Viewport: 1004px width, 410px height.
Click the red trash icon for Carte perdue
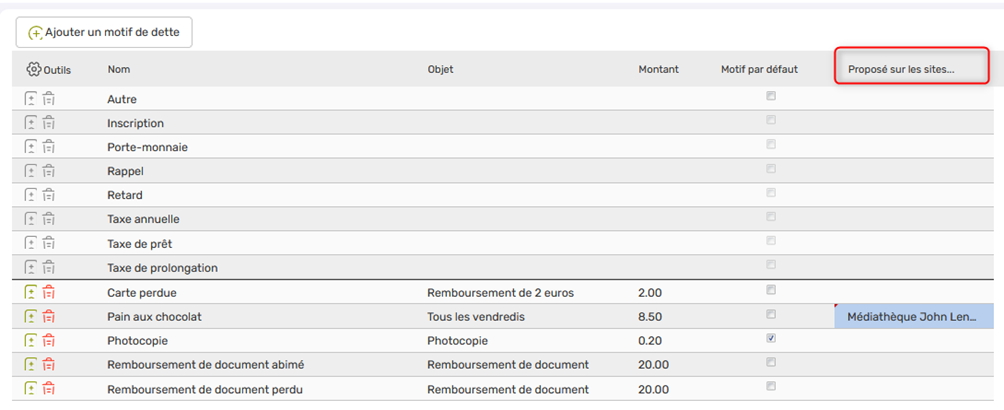tap(49, 292)
